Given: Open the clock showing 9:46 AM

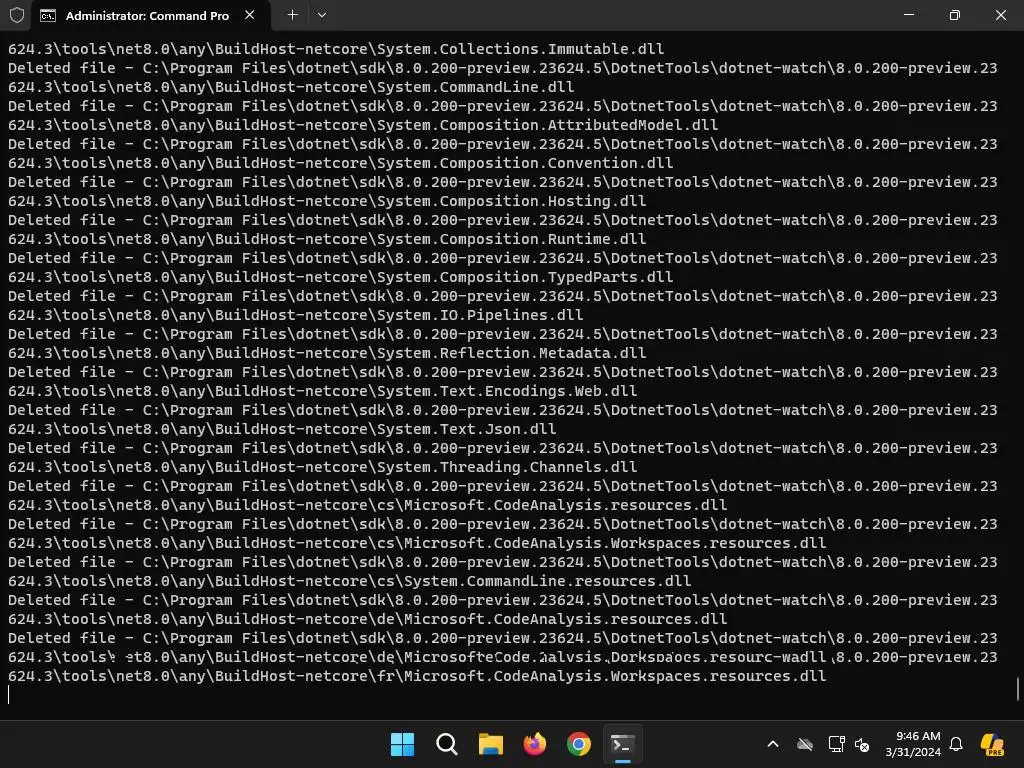Looking at the screenshot, I should point(913,744).
